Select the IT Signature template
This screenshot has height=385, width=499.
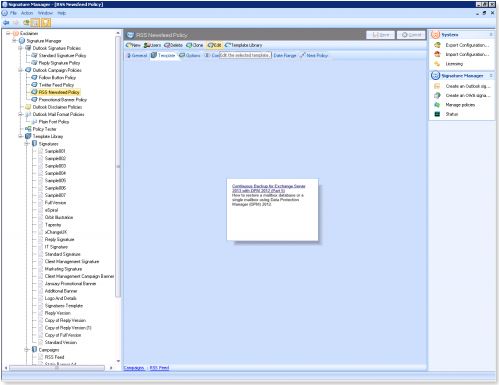pos(56,247)
